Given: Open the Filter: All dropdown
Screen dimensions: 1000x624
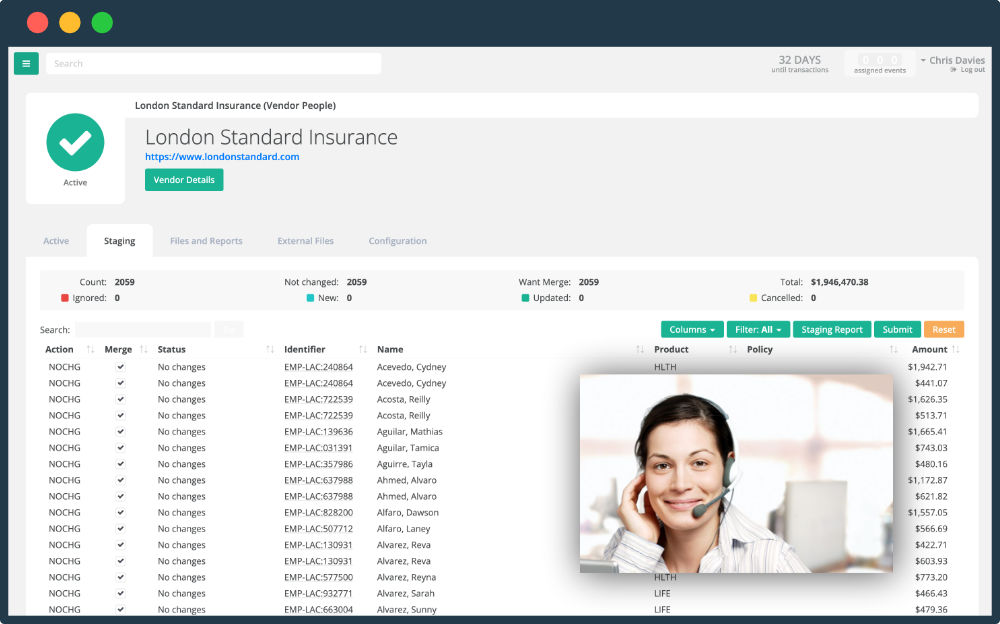Looking at the screenshot, I should pos(758,329).
